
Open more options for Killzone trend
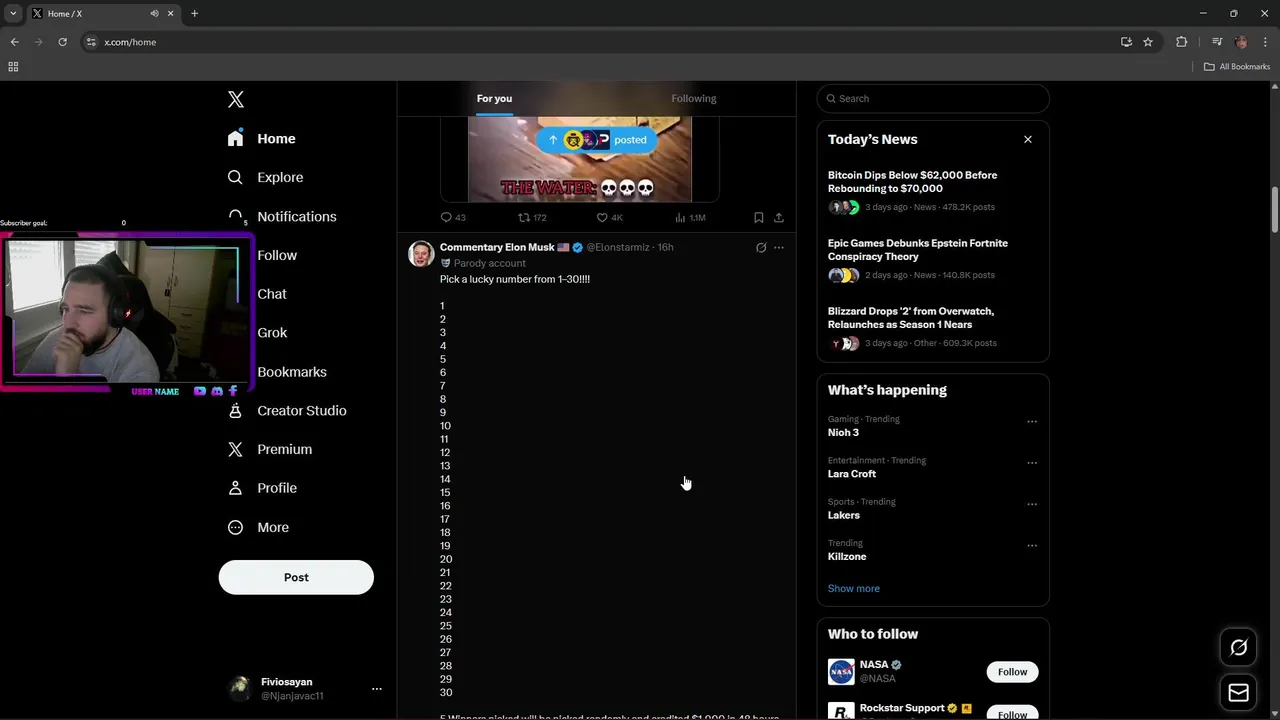[1032, 546]
